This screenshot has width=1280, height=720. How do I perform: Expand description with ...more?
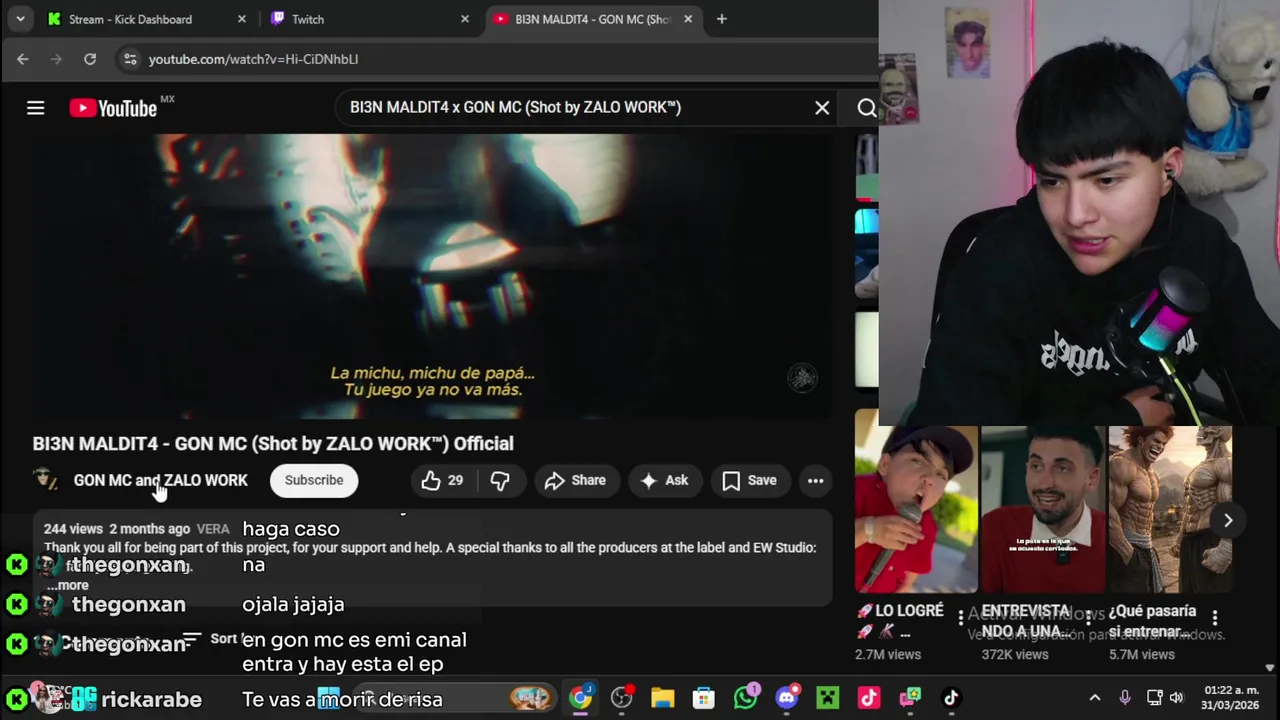(69, 585)
